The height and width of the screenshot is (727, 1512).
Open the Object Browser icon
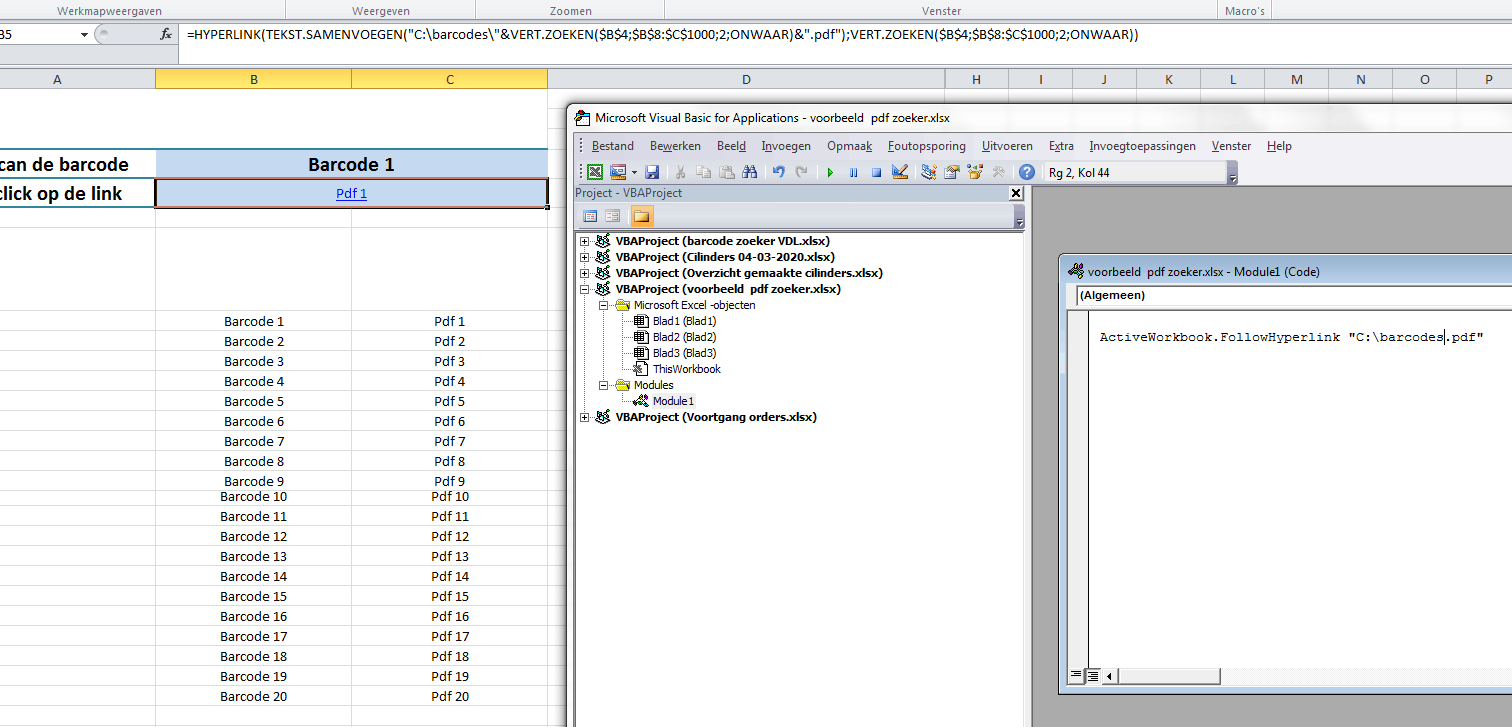pyautogui.click(x=973, y=172)
